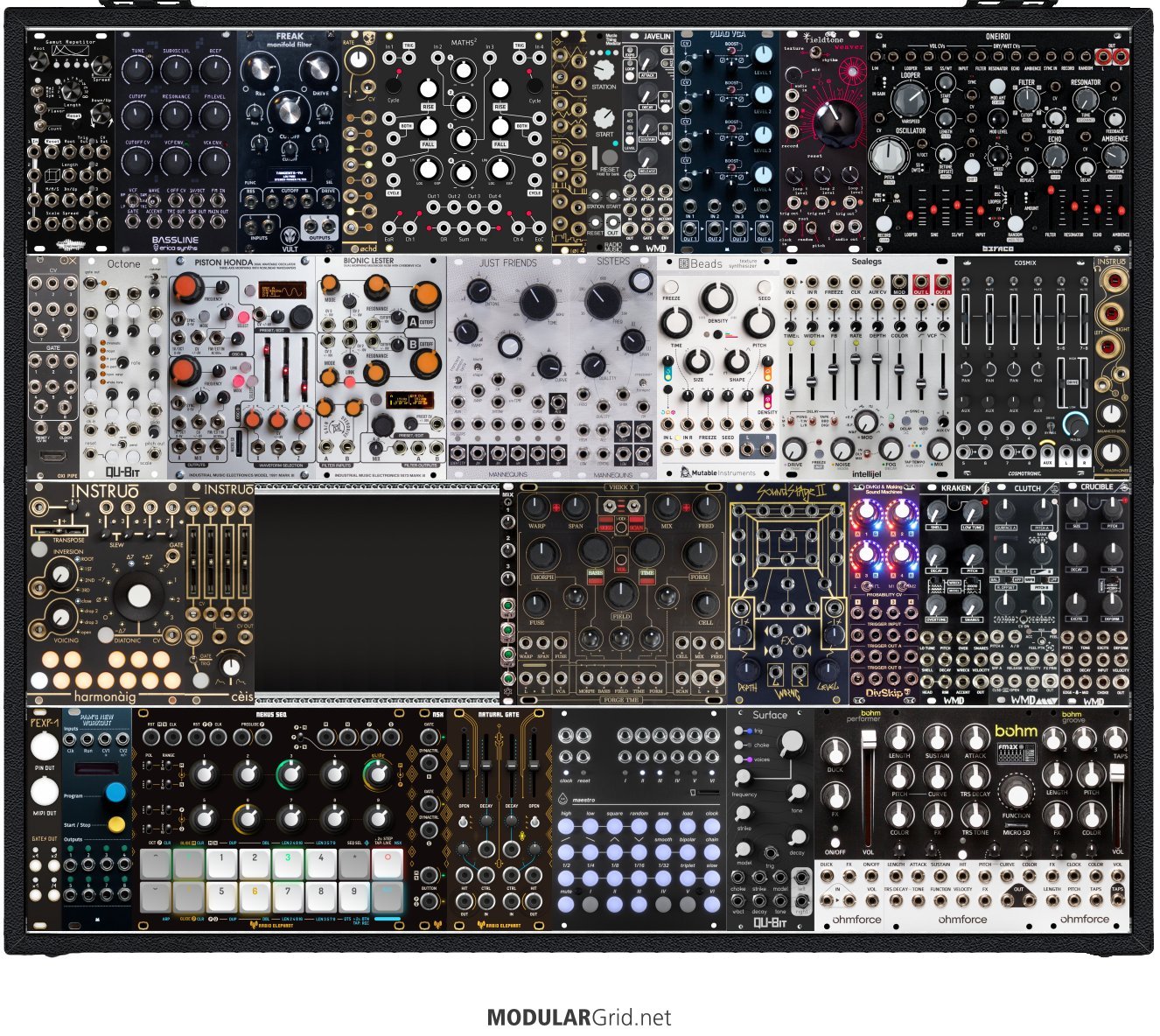Hit the yellow Start / Stop button on Pam's

tap(116, 823)
